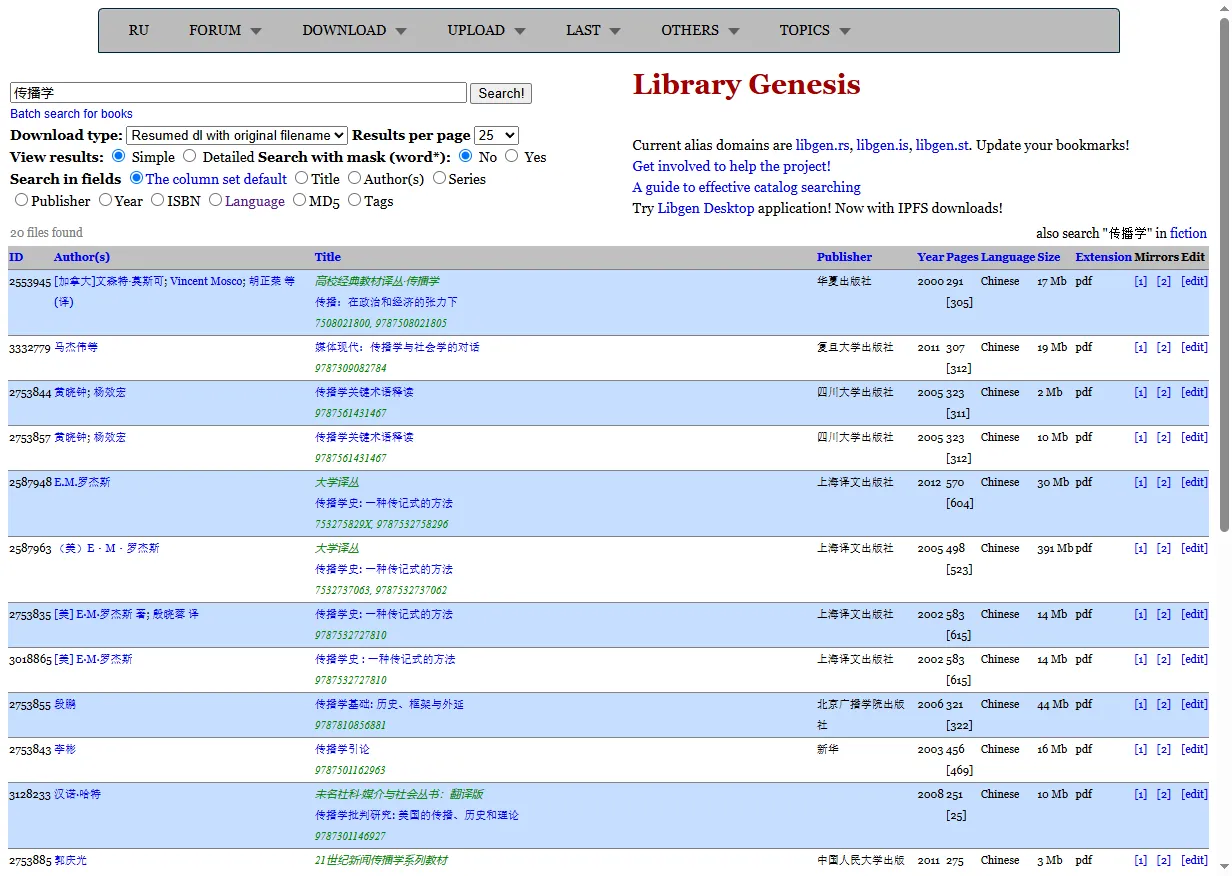
Task: Open author link E.M.罗杰斯 in row 2587948
Action: (x=82, y=482)
